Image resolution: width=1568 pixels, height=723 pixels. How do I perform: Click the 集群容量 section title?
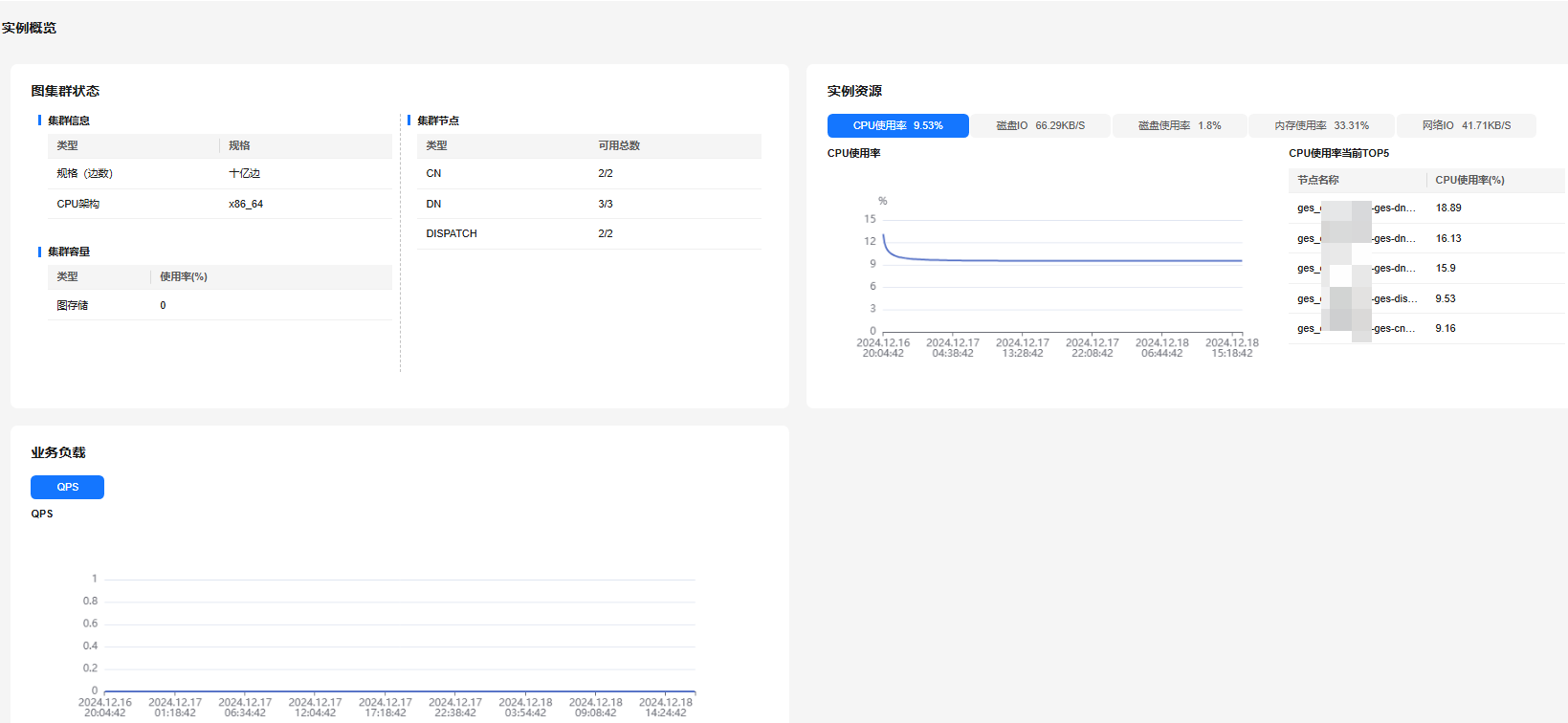[69, 252]
